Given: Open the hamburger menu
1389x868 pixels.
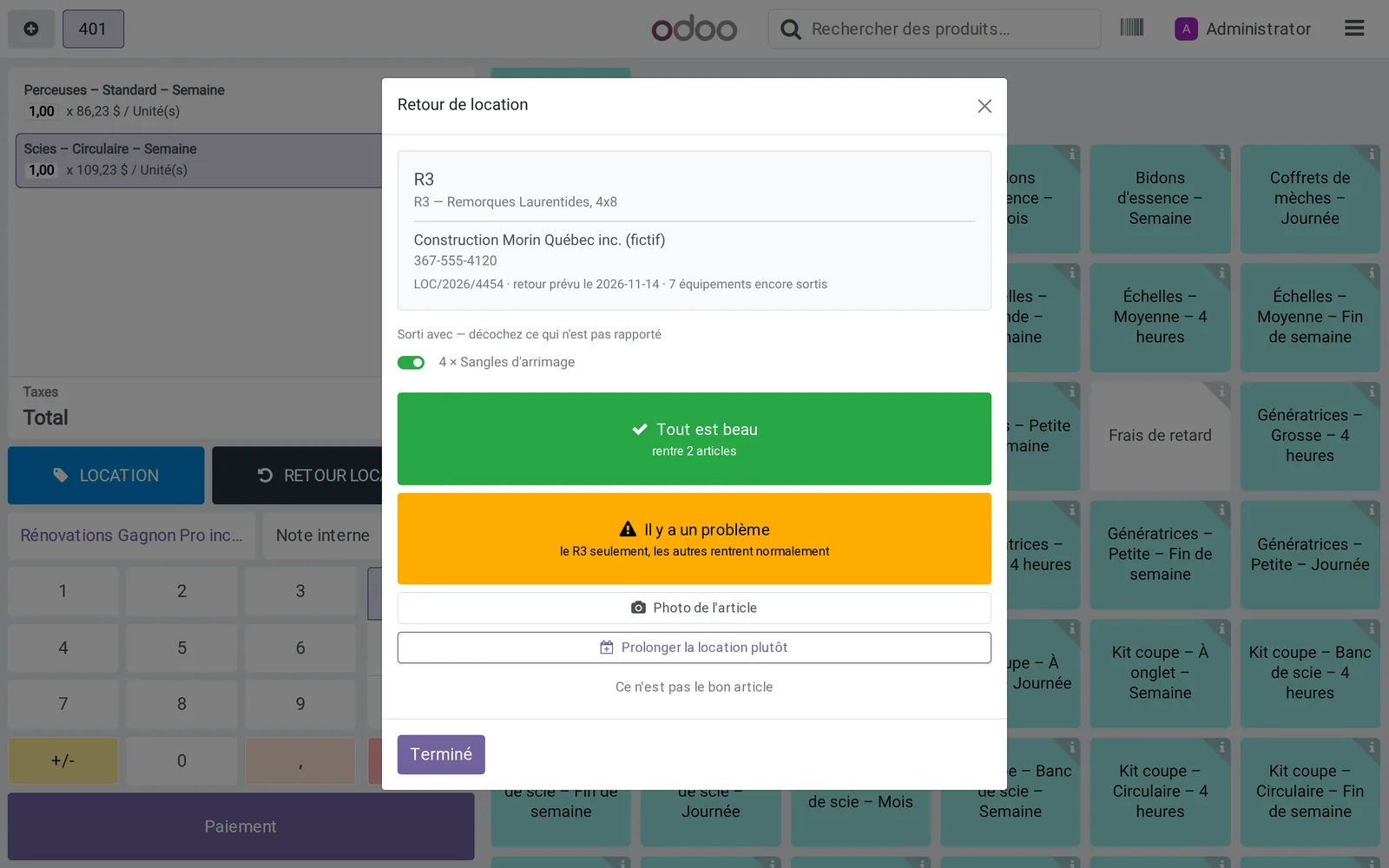Looking at the screenshot, I should (x=1354, y=29).
